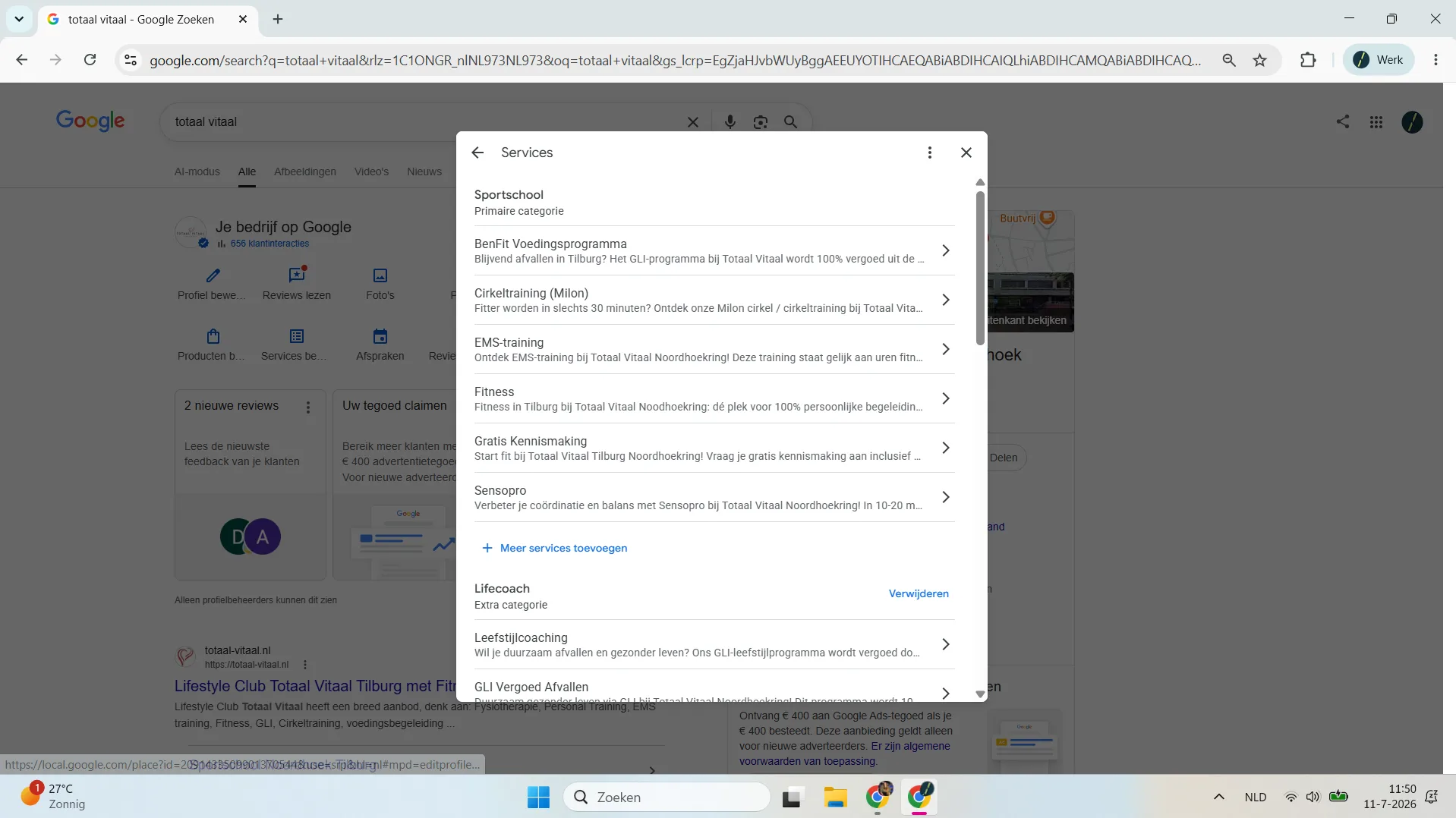
Task: Click the Google search magnifier icon
Action: (790, 122)
